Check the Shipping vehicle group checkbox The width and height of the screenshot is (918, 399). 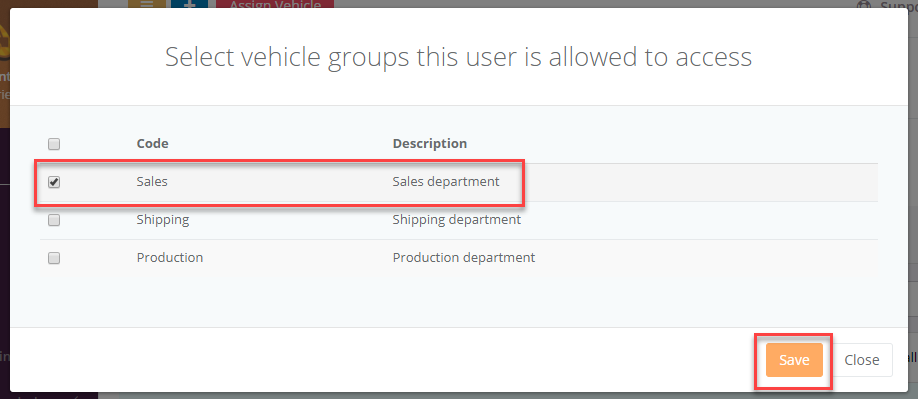click(54, 220)
